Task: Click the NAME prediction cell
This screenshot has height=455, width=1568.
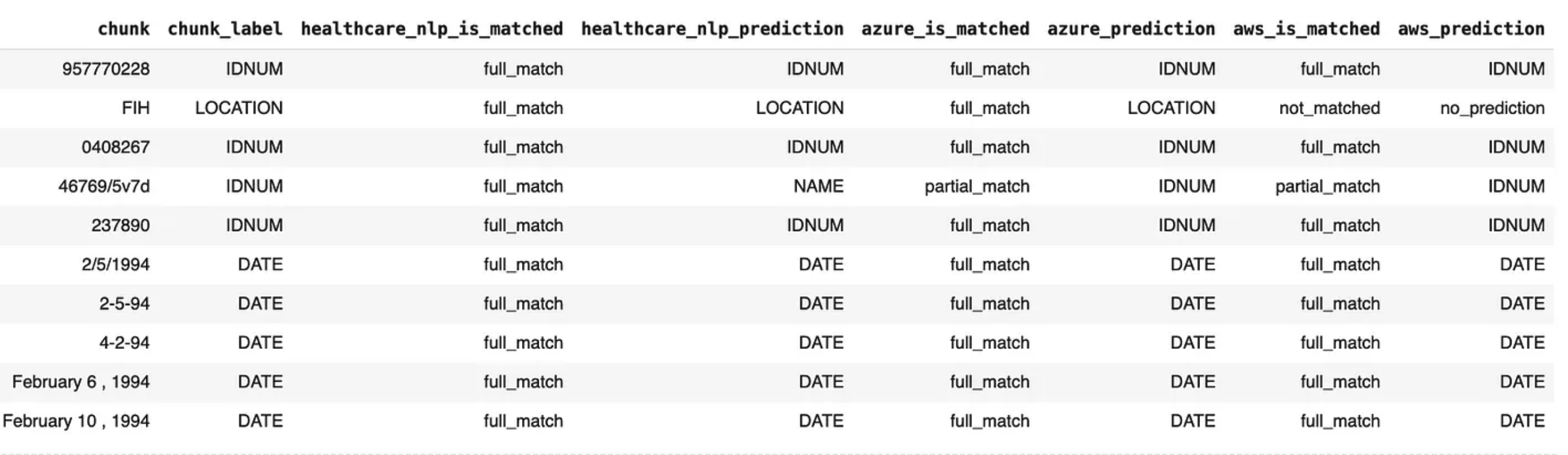Action: pos(818,186)
